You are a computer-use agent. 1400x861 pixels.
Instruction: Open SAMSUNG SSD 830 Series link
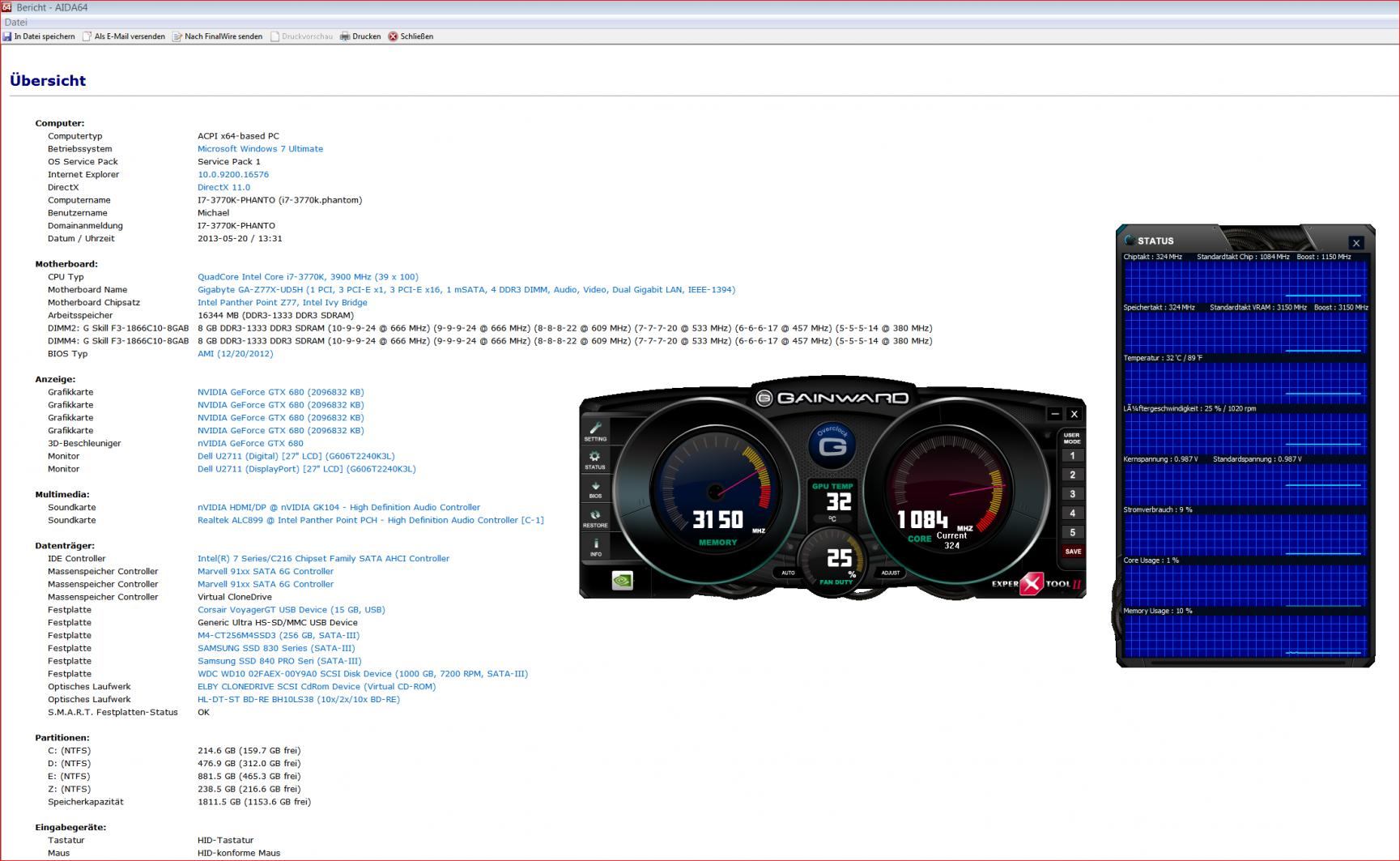pos(276,649)
